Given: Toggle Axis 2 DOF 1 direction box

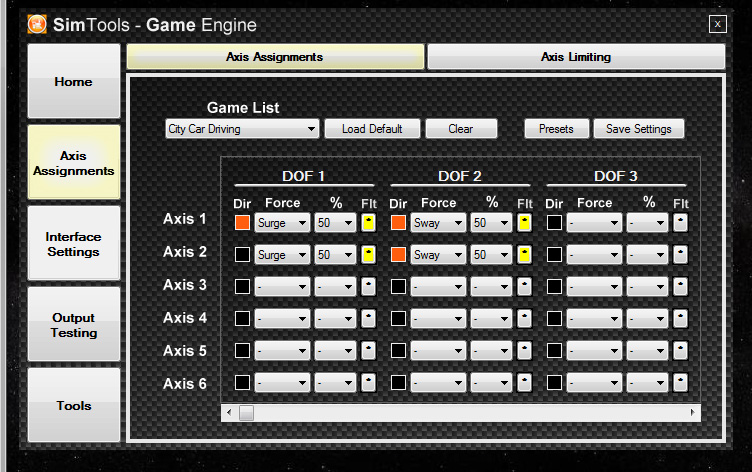Looking at the screenshot, I should [242, 255].
